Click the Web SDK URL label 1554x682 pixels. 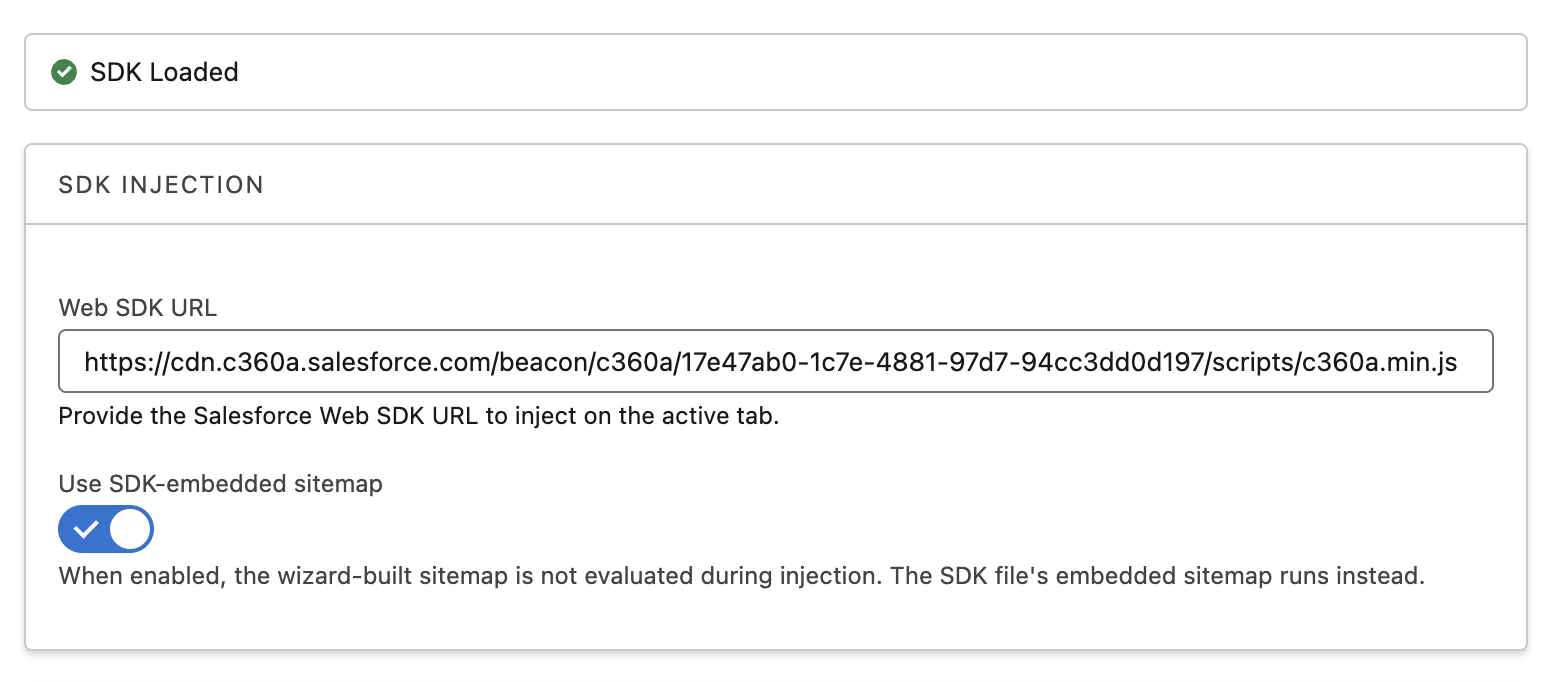(138, 308)
